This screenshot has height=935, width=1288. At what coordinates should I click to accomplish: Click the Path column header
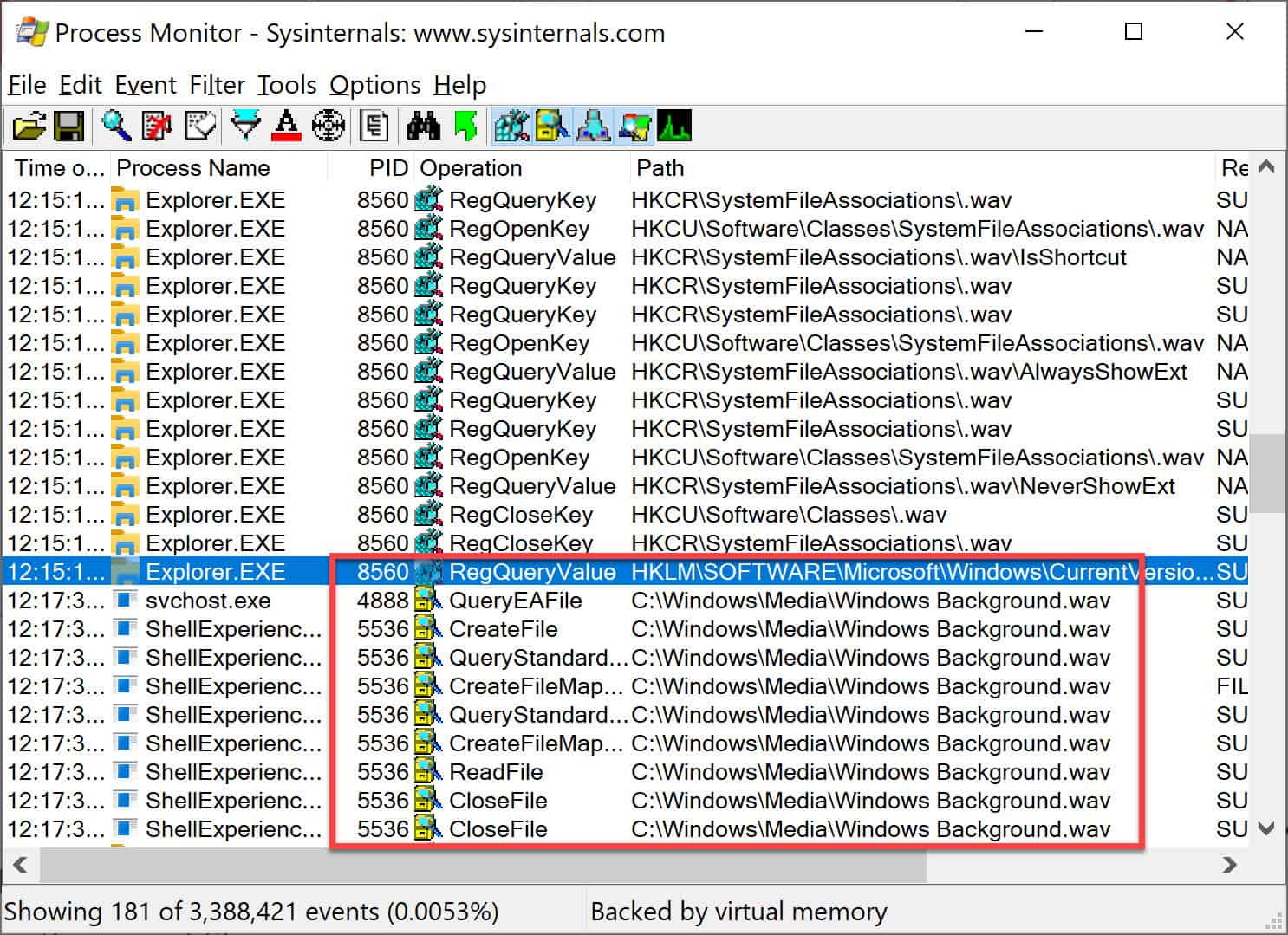921,168
